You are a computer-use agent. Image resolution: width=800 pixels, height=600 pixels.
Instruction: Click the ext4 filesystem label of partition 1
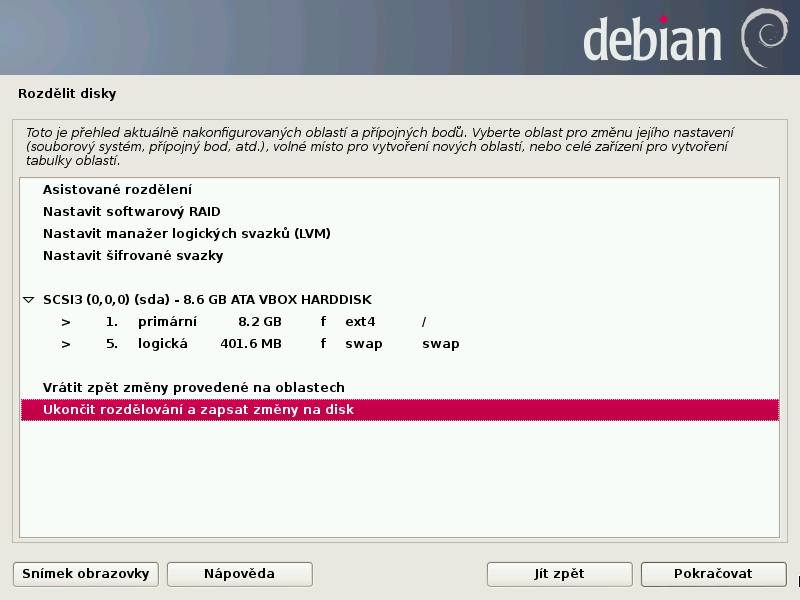tap(360, 321)
